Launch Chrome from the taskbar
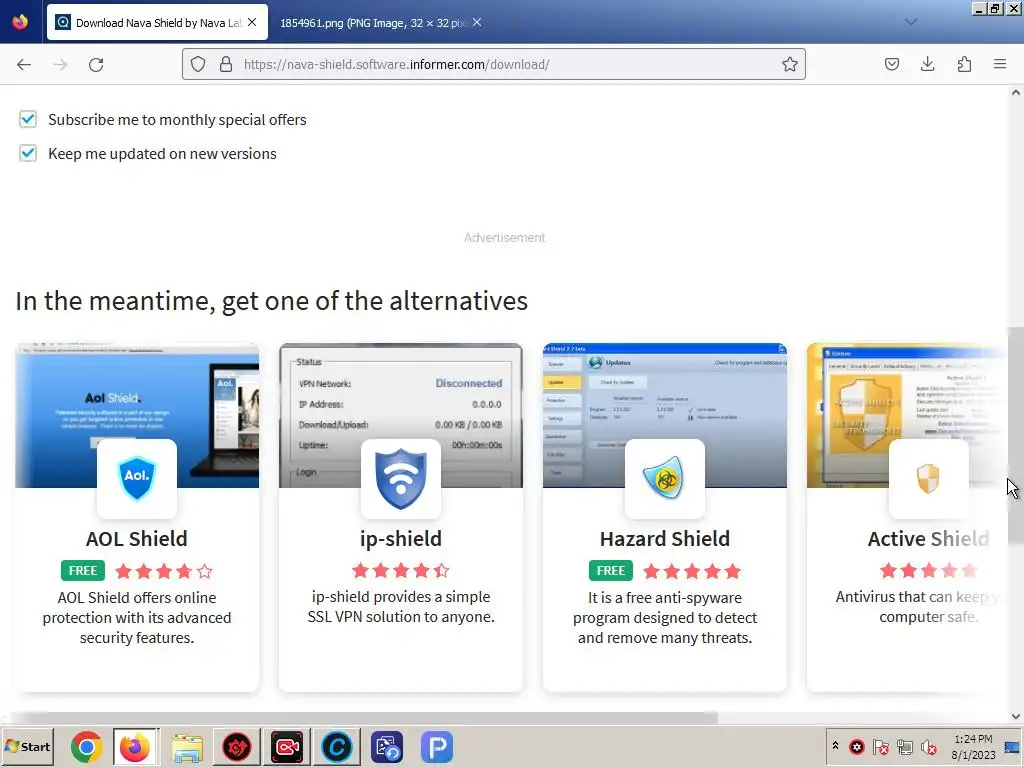This screenshot has height=768, width=1024. pyautogui.click(x=86, y=746)
